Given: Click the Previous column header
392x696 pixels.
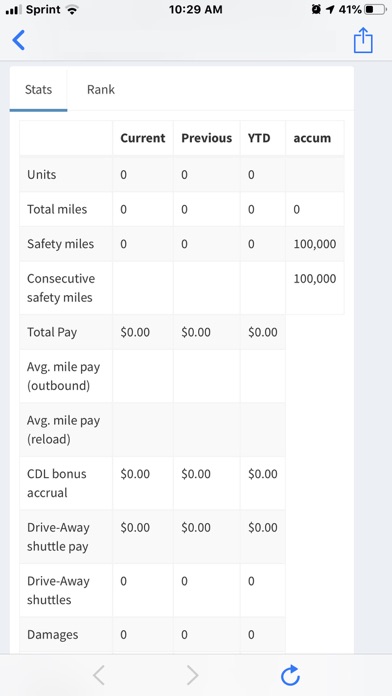Looking at the screenshot, I should coord(206,138).
